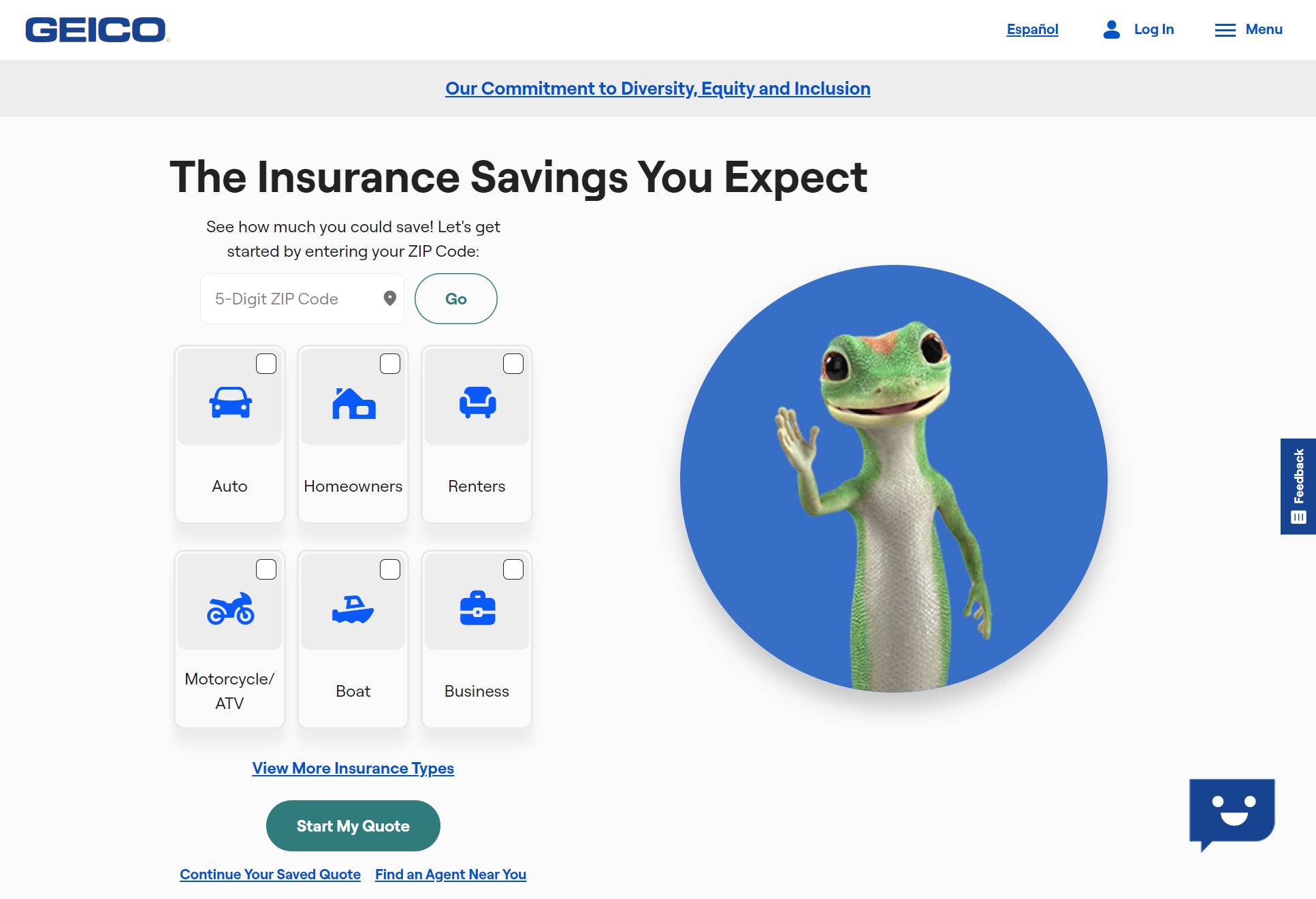The width and height of the screenshot is (1316, 899).
Task: Click the Find an Agent Near You link
Action: tap(450, 874)
